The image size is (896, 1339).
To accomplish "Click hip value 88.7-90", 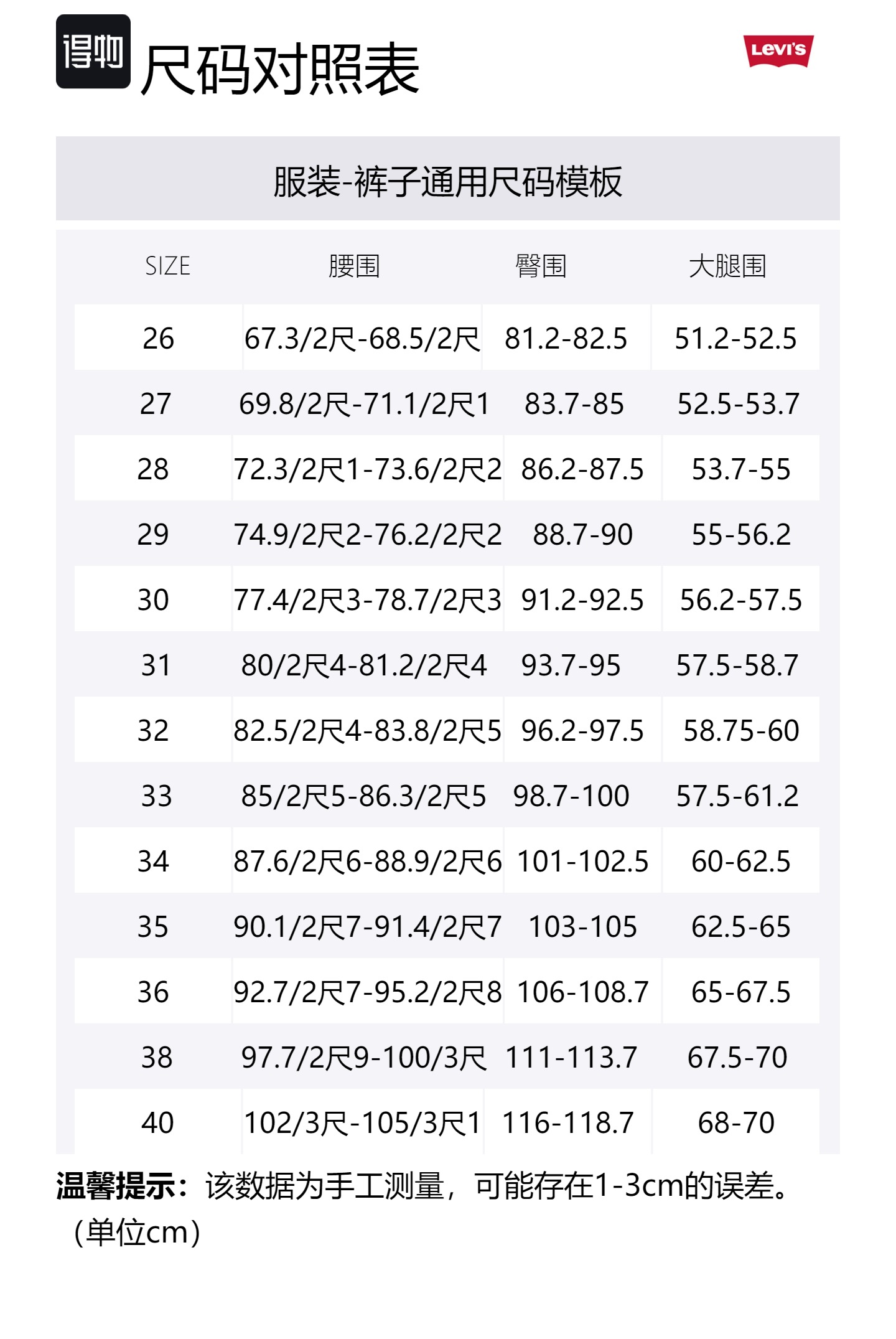I will point(583,535).
